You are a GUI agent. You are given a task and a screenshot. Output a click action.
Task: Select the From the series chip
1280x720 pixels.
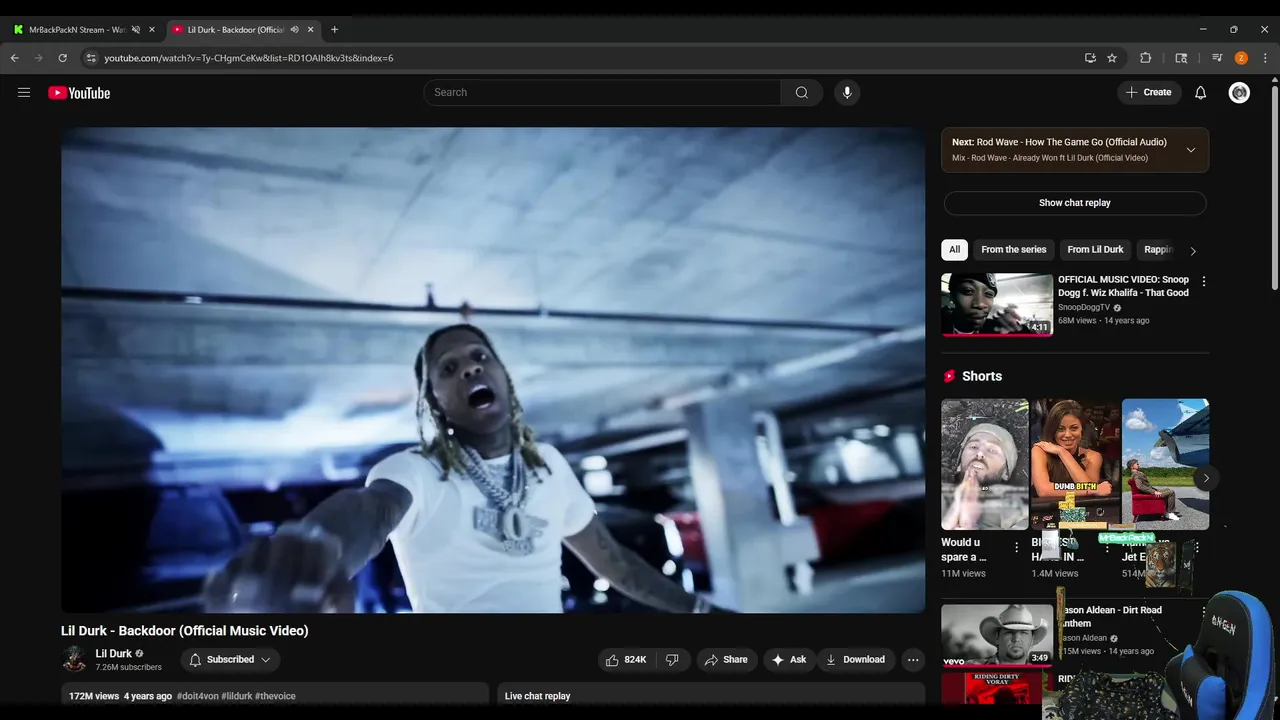1013,250
